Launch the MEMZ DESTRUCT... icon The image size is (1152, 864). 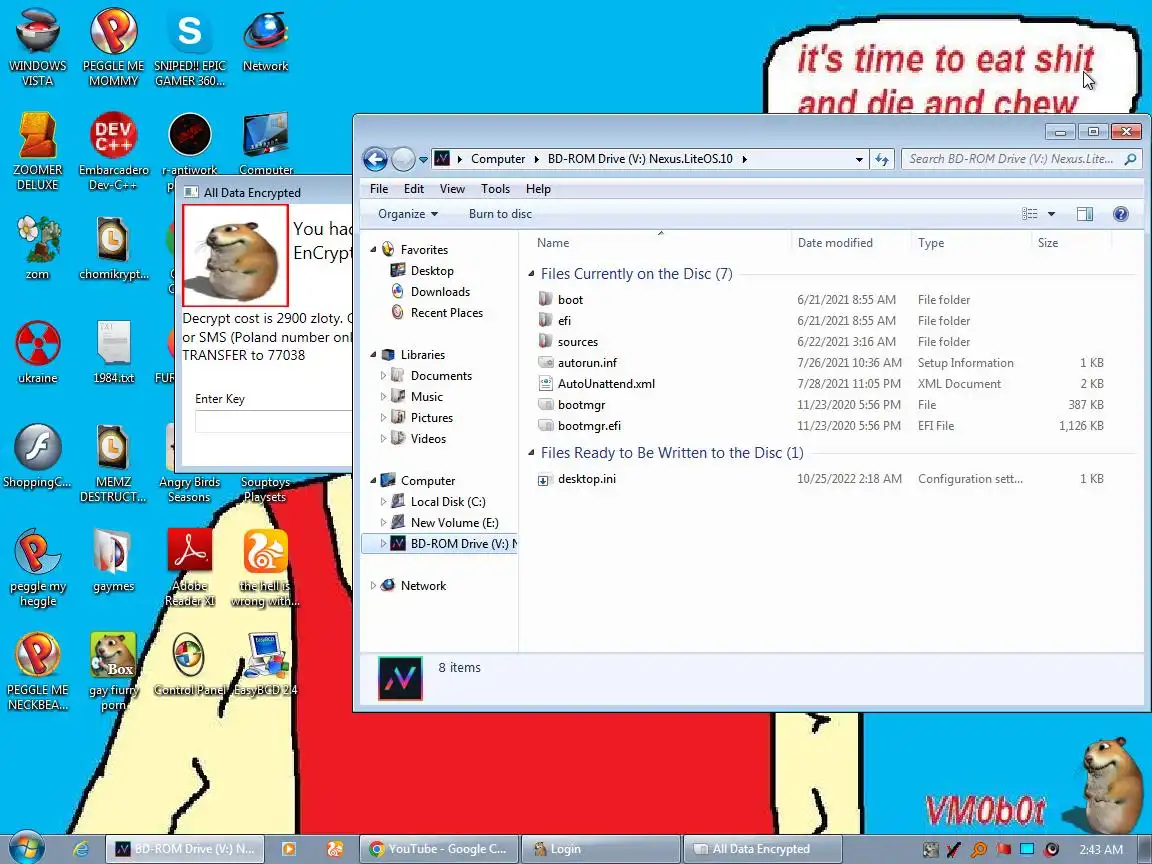[113, 464]
